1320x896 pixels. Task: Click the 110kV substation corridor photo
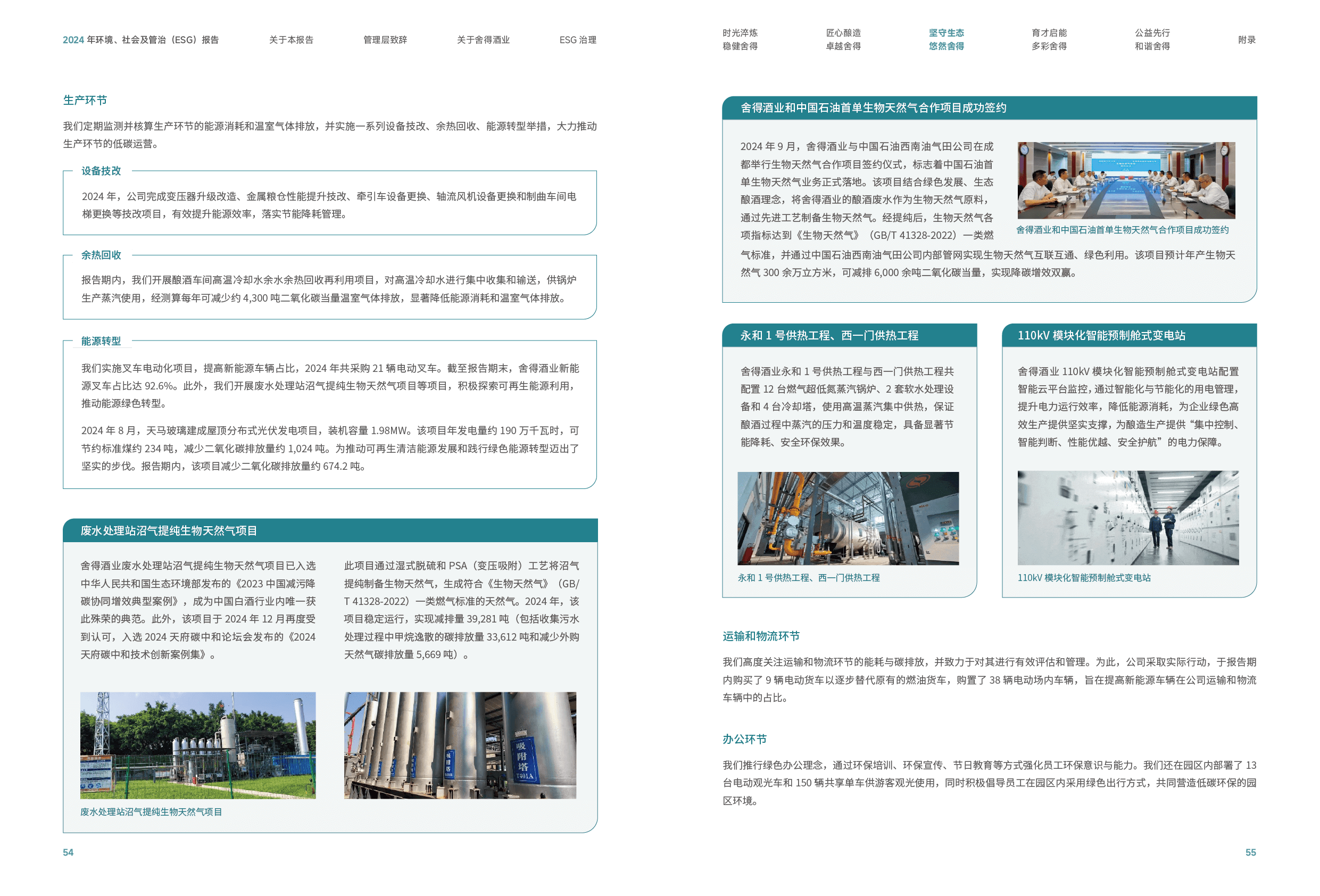(x=1128, y=517)
